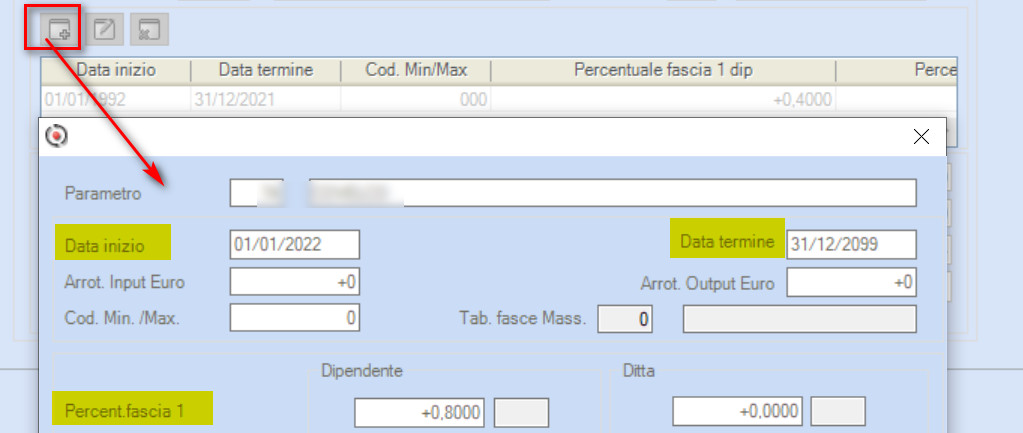Click the Arrot. Output Euro field

pos(851,282)
